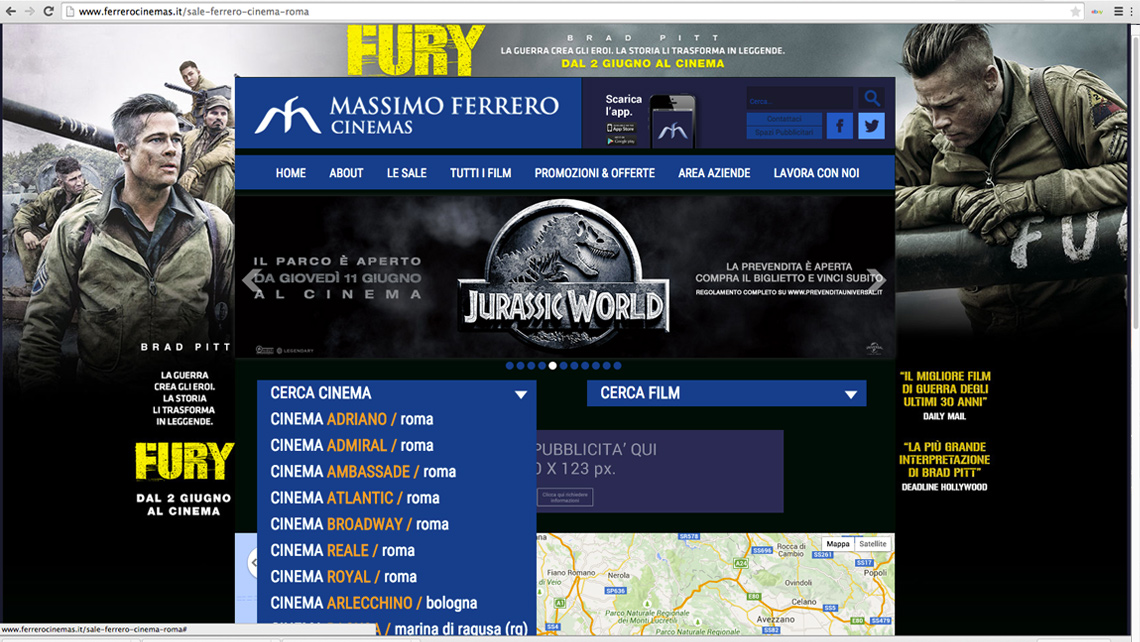Select Cinema Royal / roma
Image resolution: width=1140 pixels, height=642 pixels.
pos(344,577)
